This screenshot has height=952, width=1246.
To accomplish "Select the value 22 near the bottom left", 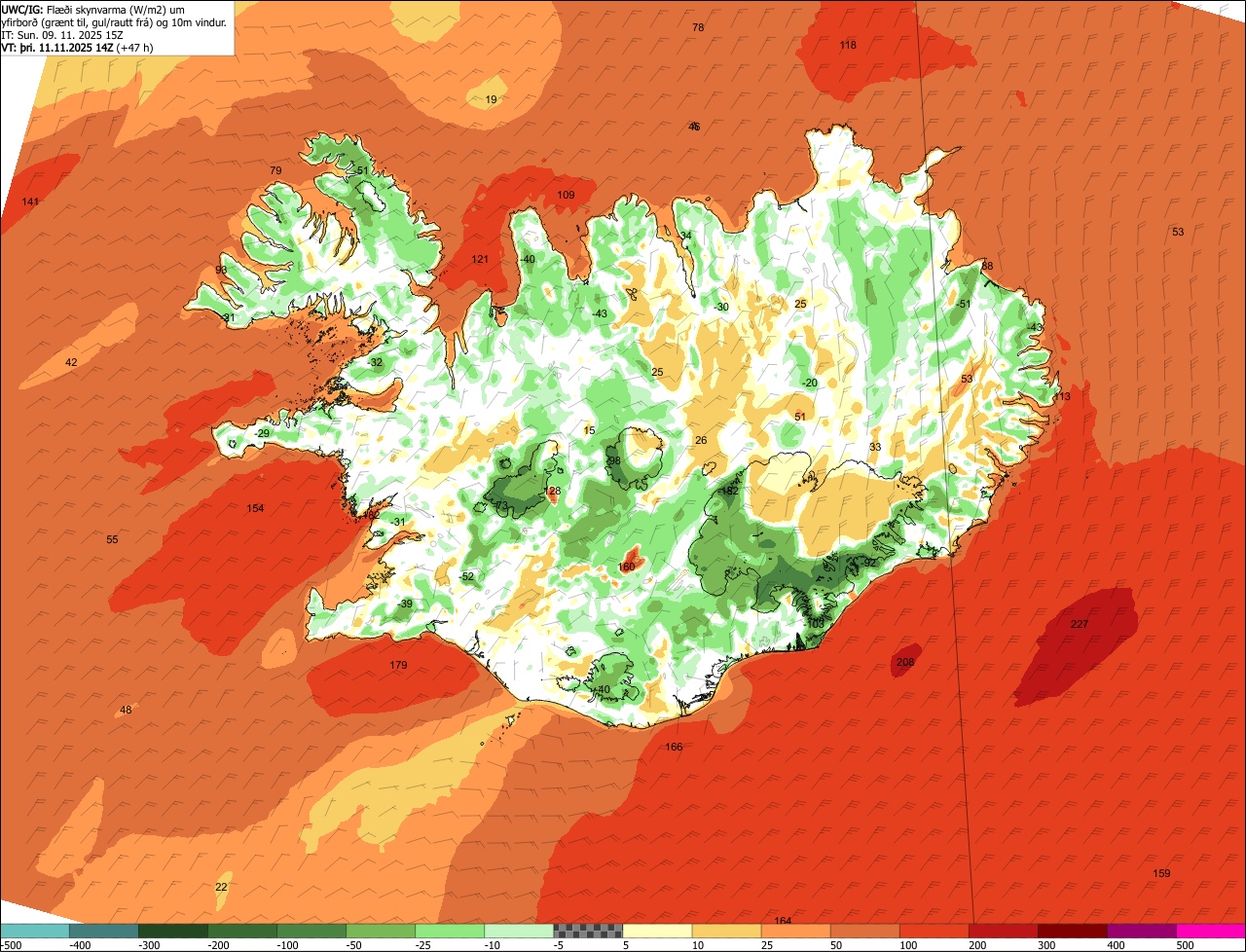I will (x=221, y=887).
